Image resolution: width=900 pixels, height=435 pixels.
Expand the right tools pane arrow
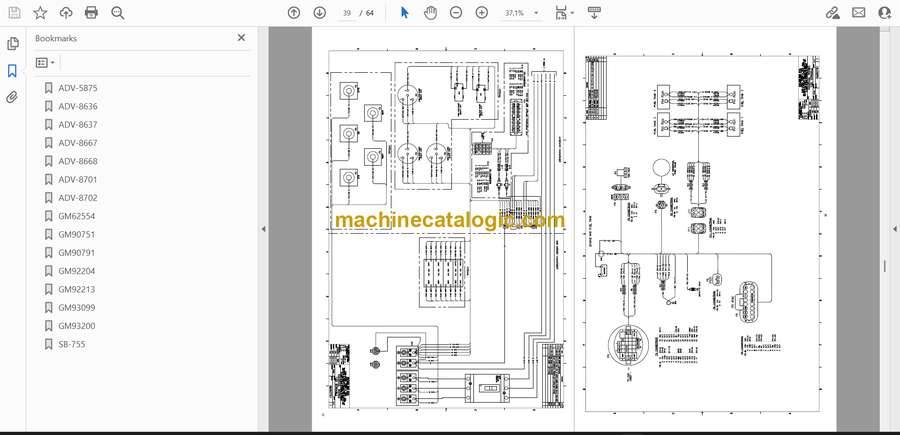[895, 229]
